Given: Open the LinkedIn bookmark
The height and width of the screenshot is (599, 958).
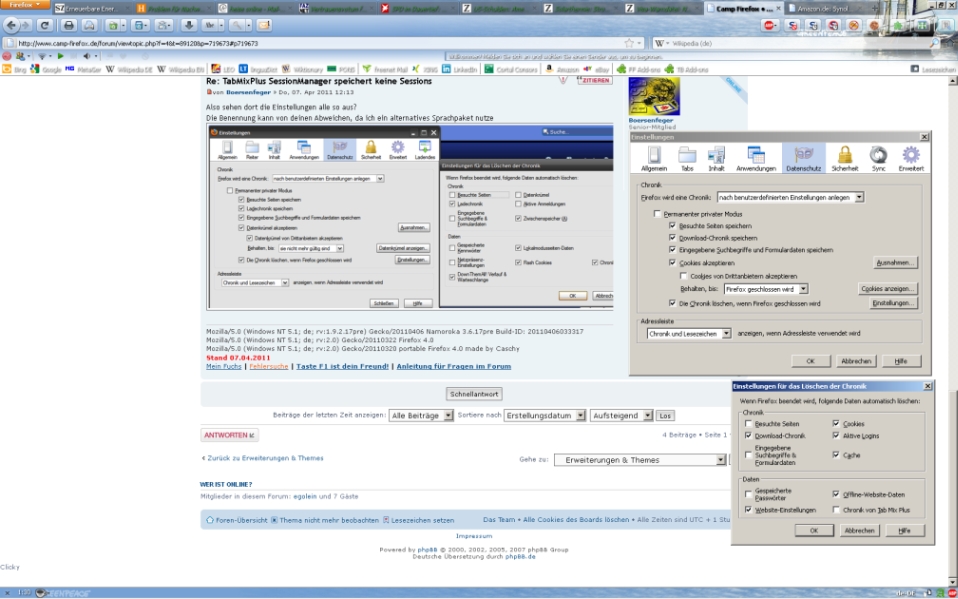Looking at the screenshot, I should coord(459,70).
